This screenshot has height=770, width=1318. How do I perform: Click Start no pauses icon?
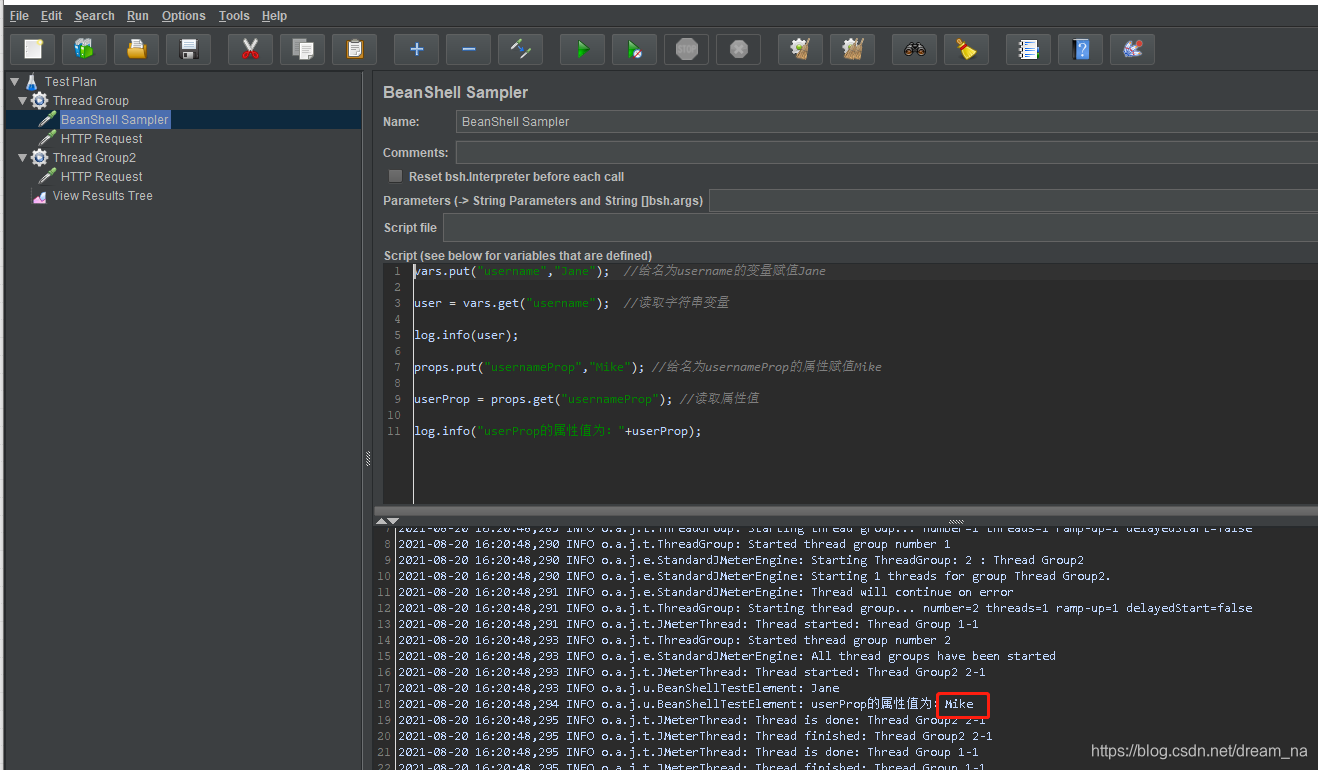tap(634, 49)
